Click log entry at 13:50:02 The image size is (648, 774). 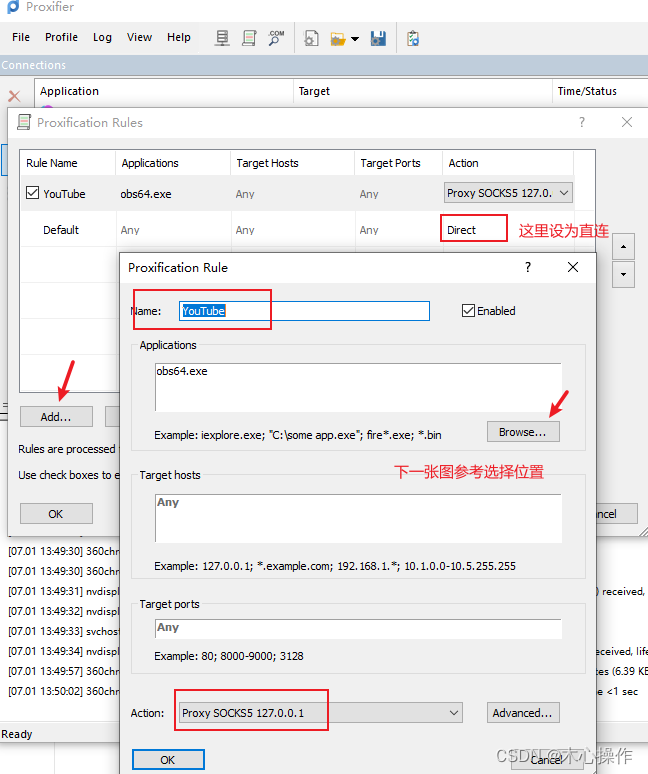tap(64, 691)
